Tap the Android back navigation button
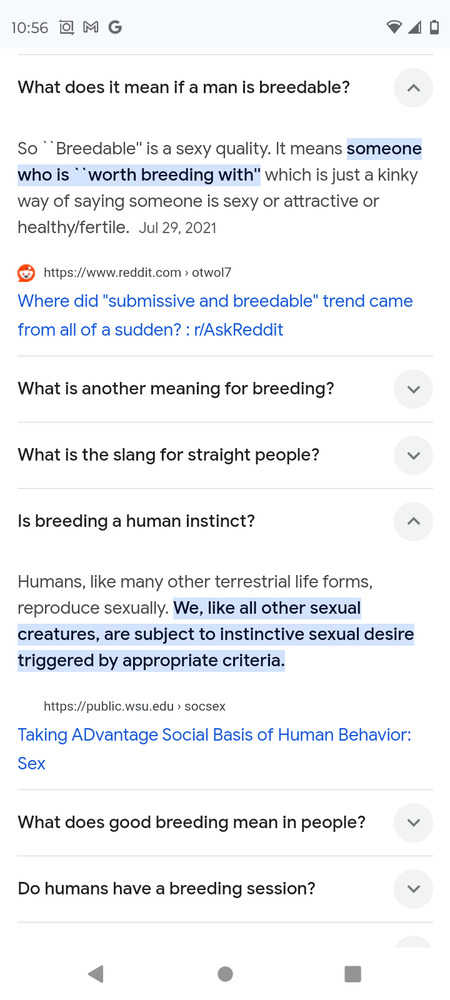 tap(96, 974)
